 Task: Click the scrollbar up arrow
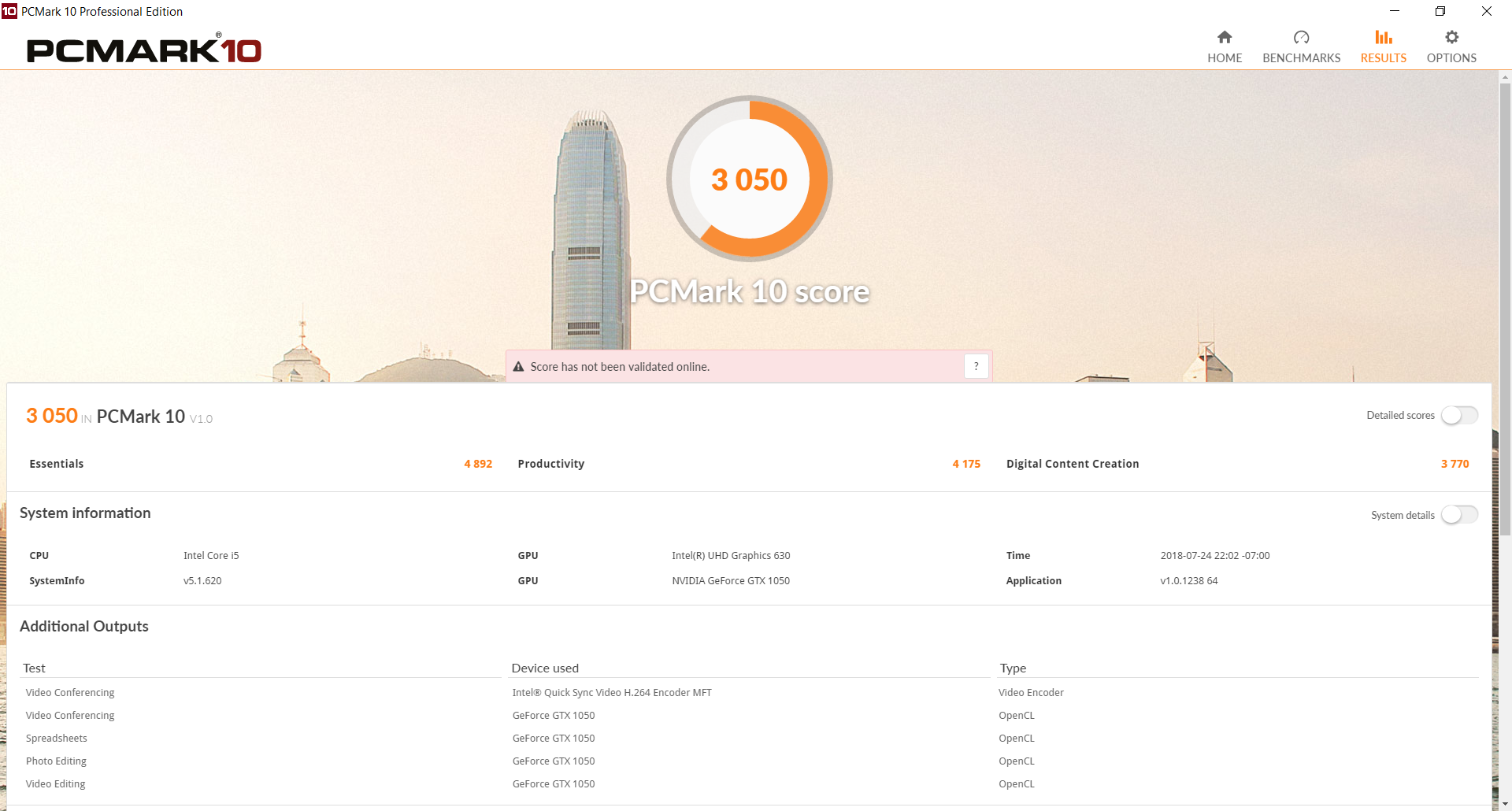point(1505,78)
